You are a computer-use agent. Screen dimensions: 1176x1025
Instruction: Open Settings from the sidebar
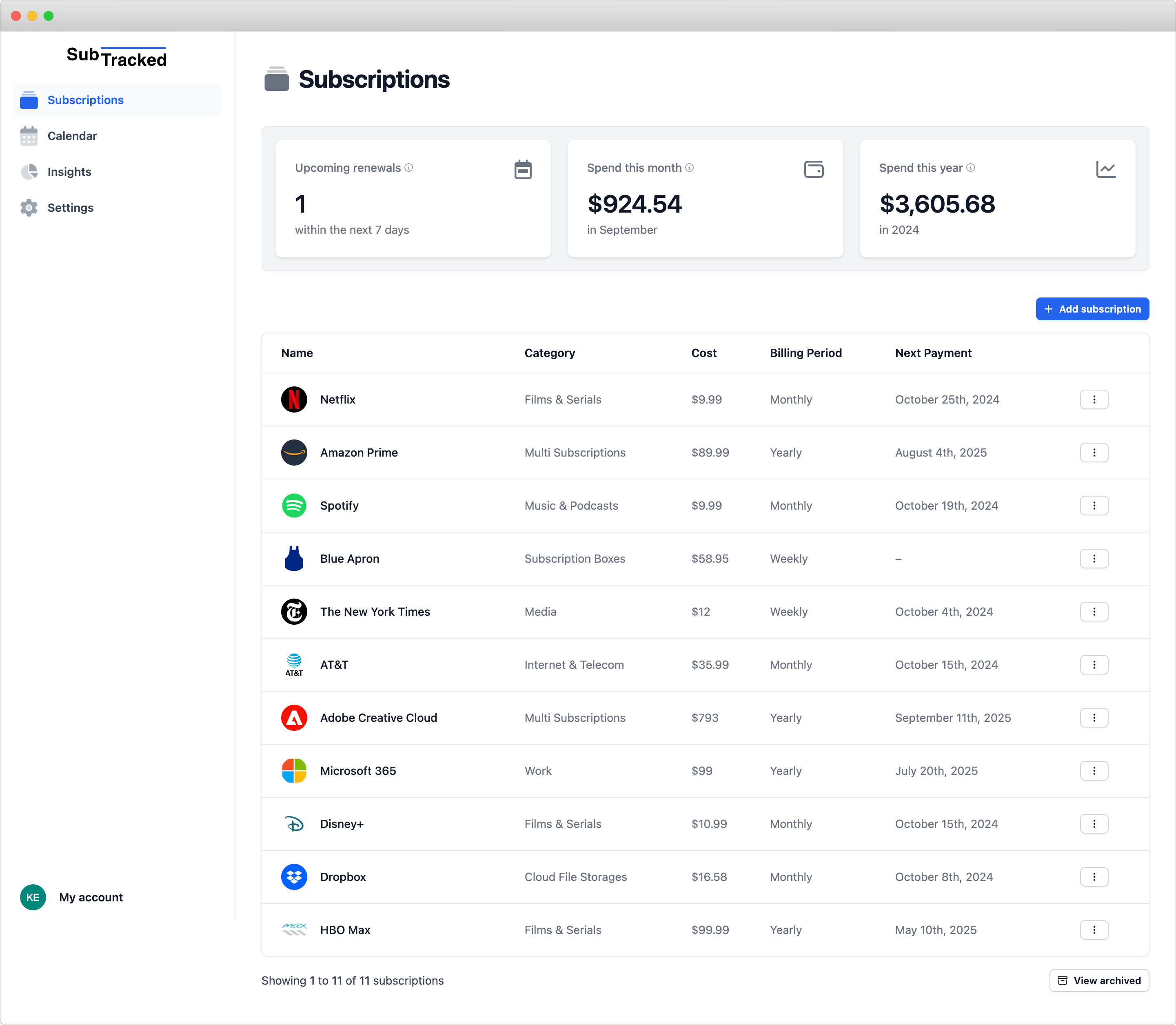point(70,208)
